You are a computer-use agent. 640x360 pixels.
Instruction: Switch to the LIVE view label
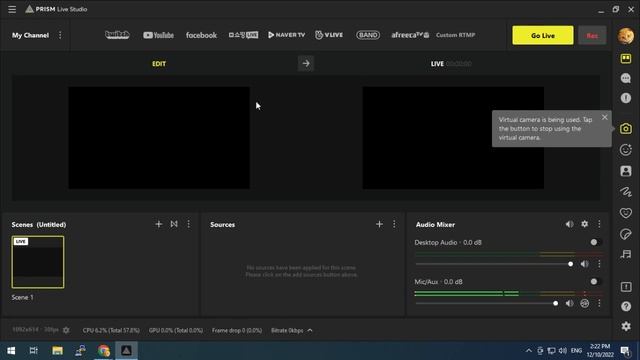click(x=437, y=64)
